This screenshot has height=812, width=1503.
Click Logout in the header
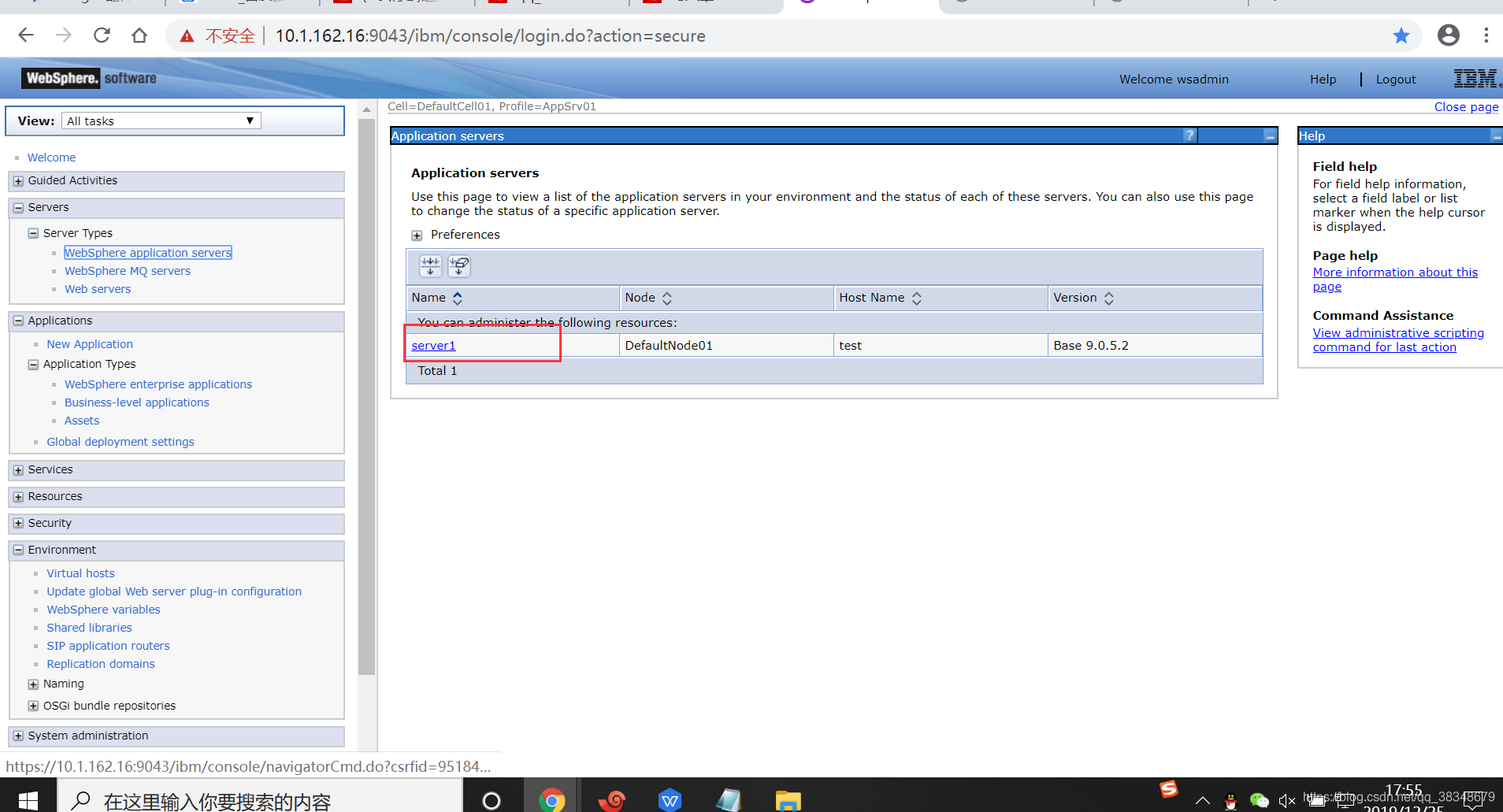[x=1396, y=80]
